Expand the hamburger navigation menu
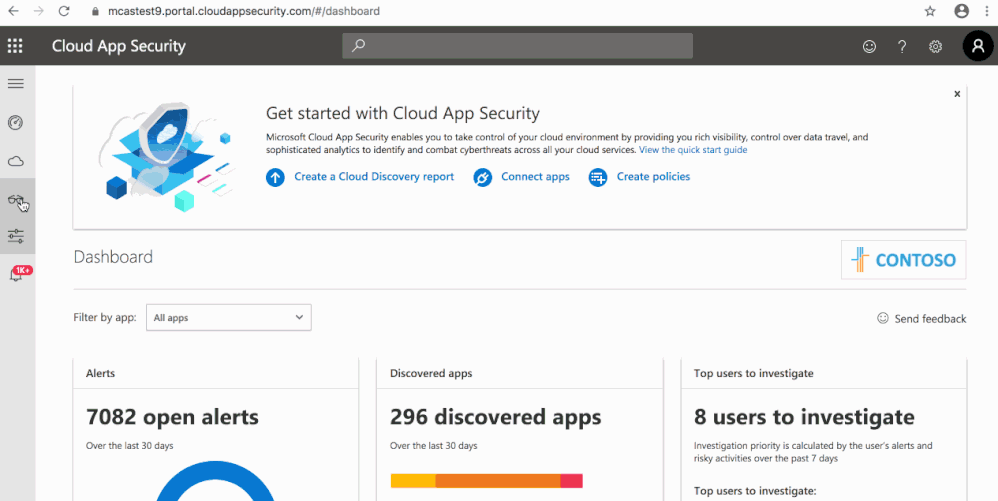 [x=16, y=83]
